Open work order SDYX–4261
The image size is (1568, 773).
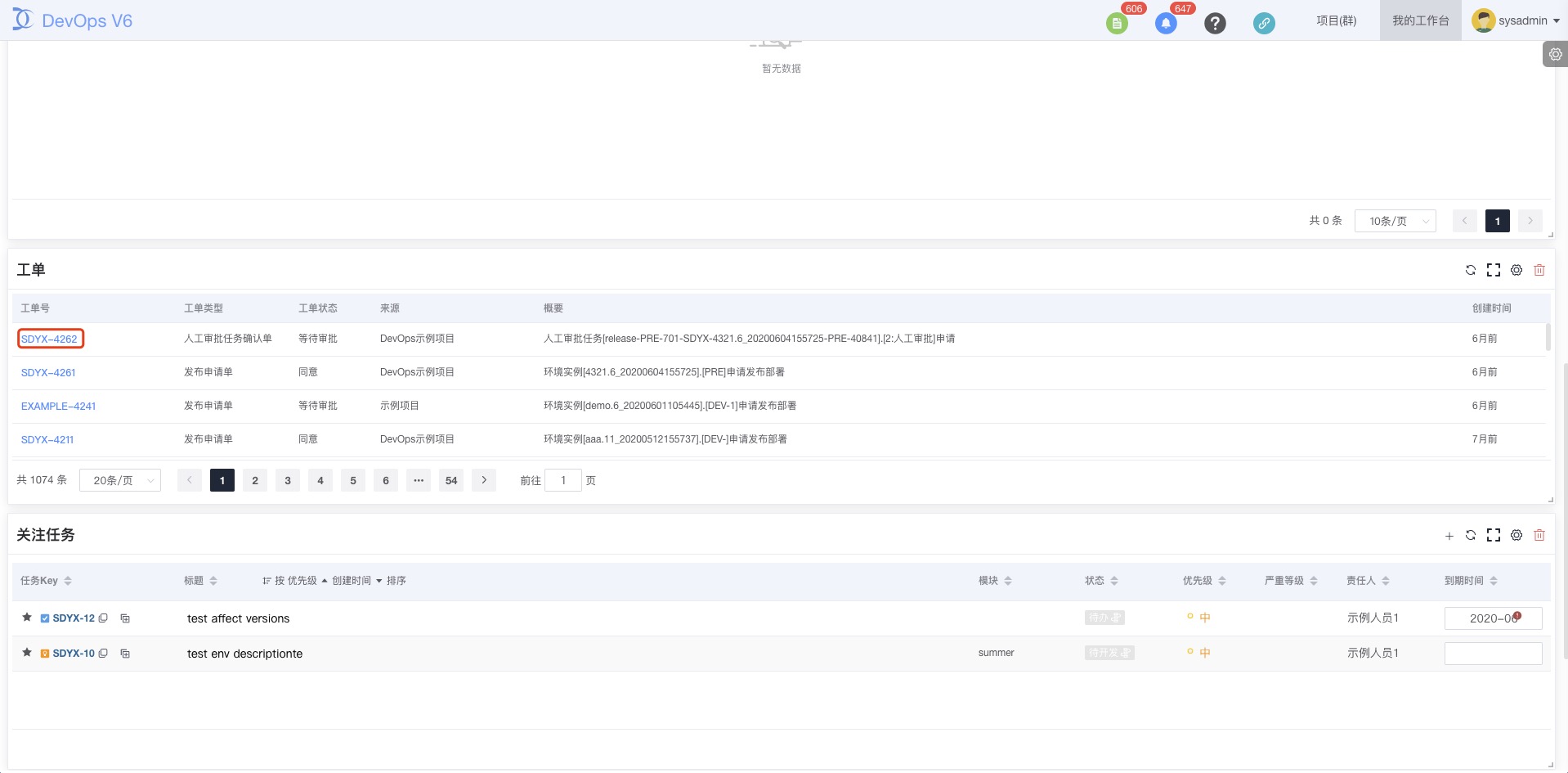point(48,372)
